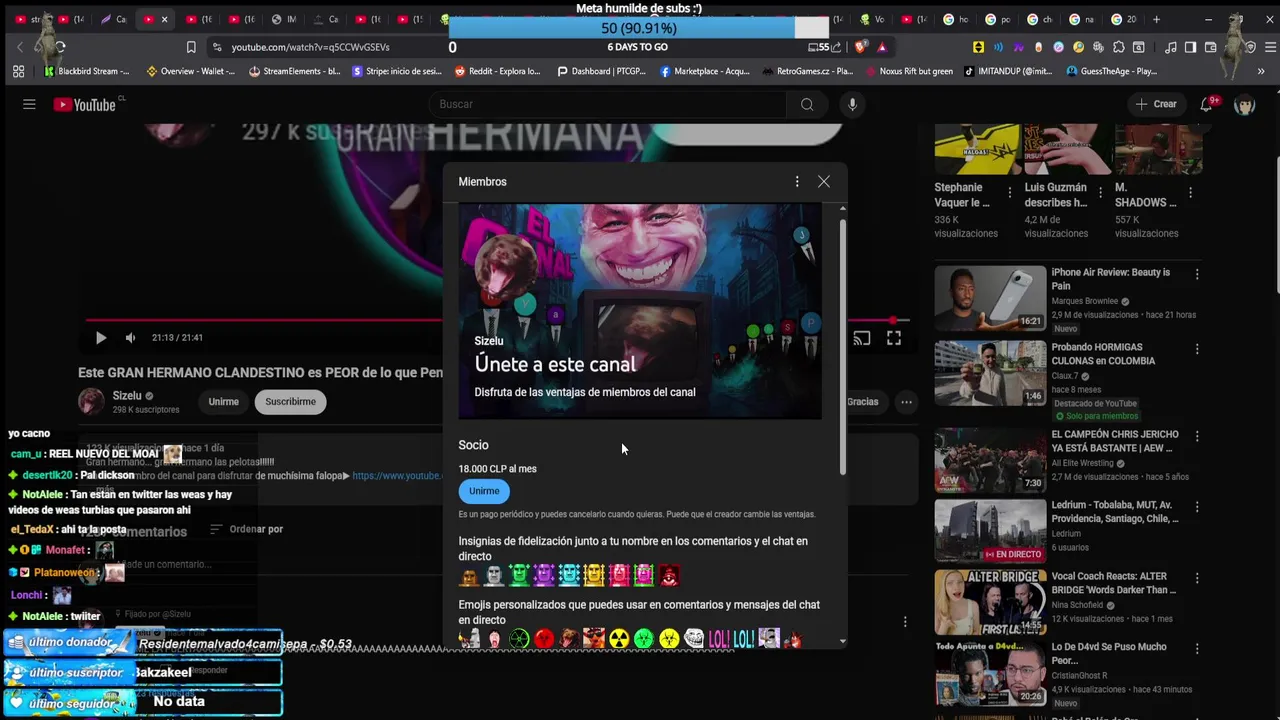Open Probando HORMIGAS CULONAS thumbnail

(x=990, y=373)
